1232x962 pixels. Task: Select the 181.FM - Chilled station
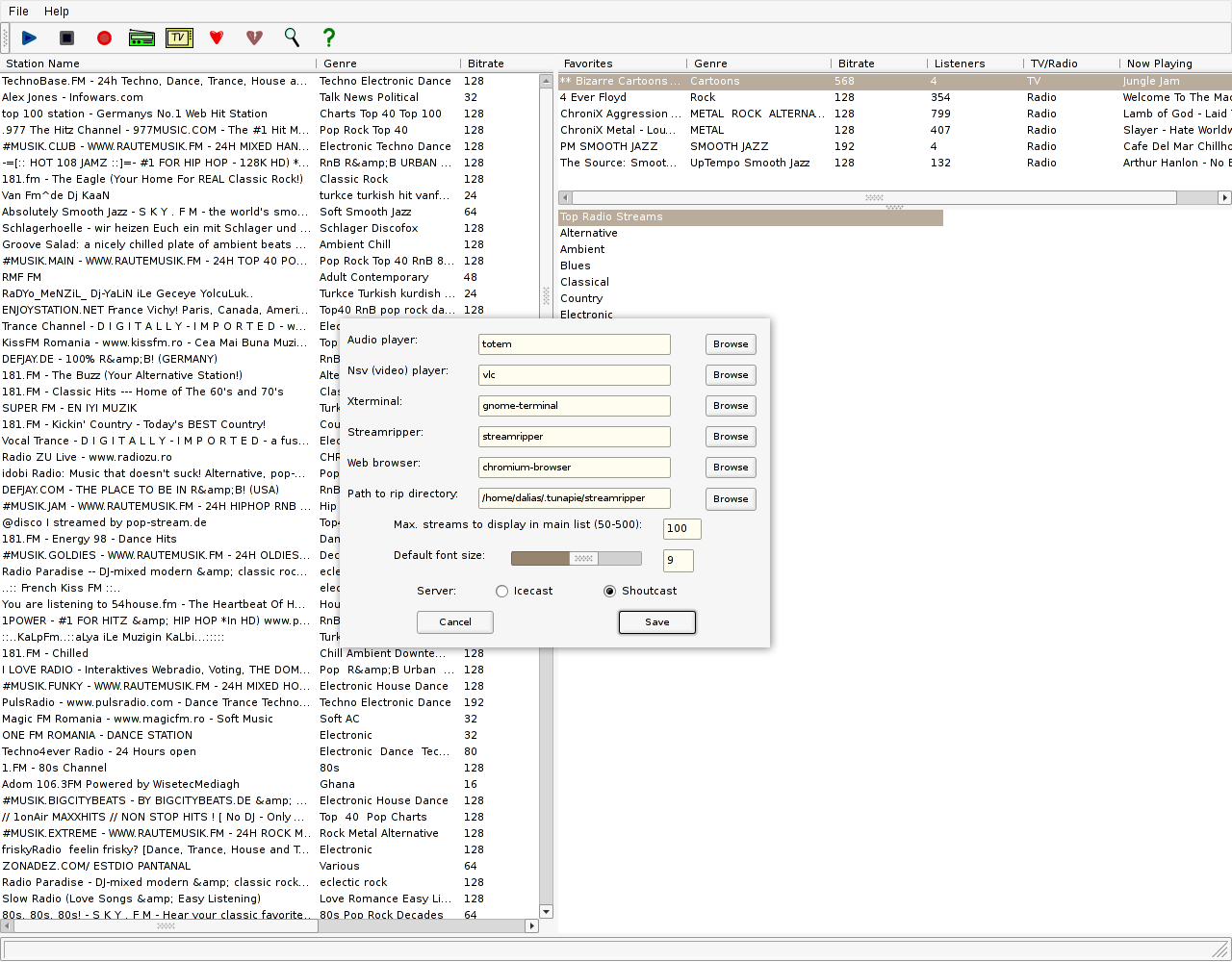click(x=269, y=654)
